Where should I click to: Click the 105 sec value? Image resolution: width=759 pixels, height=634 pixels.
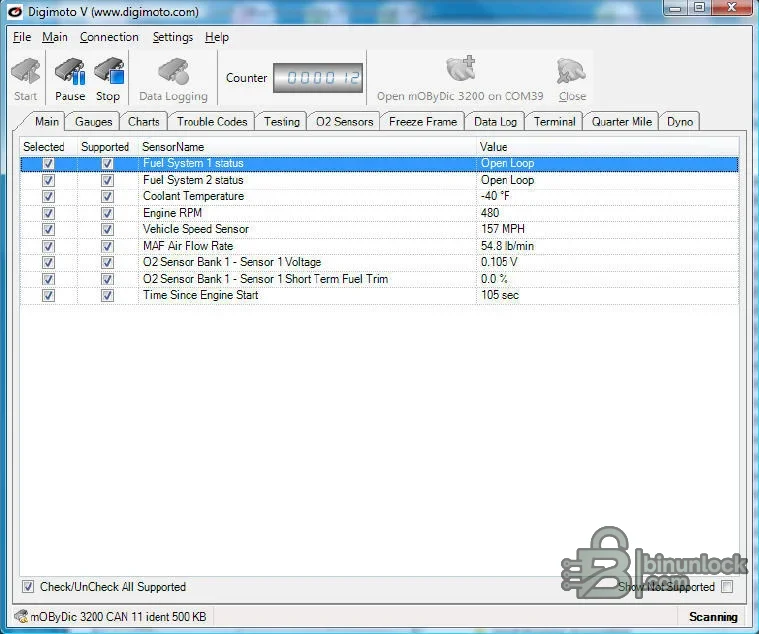pyautogui.click(x=500, y=295)
